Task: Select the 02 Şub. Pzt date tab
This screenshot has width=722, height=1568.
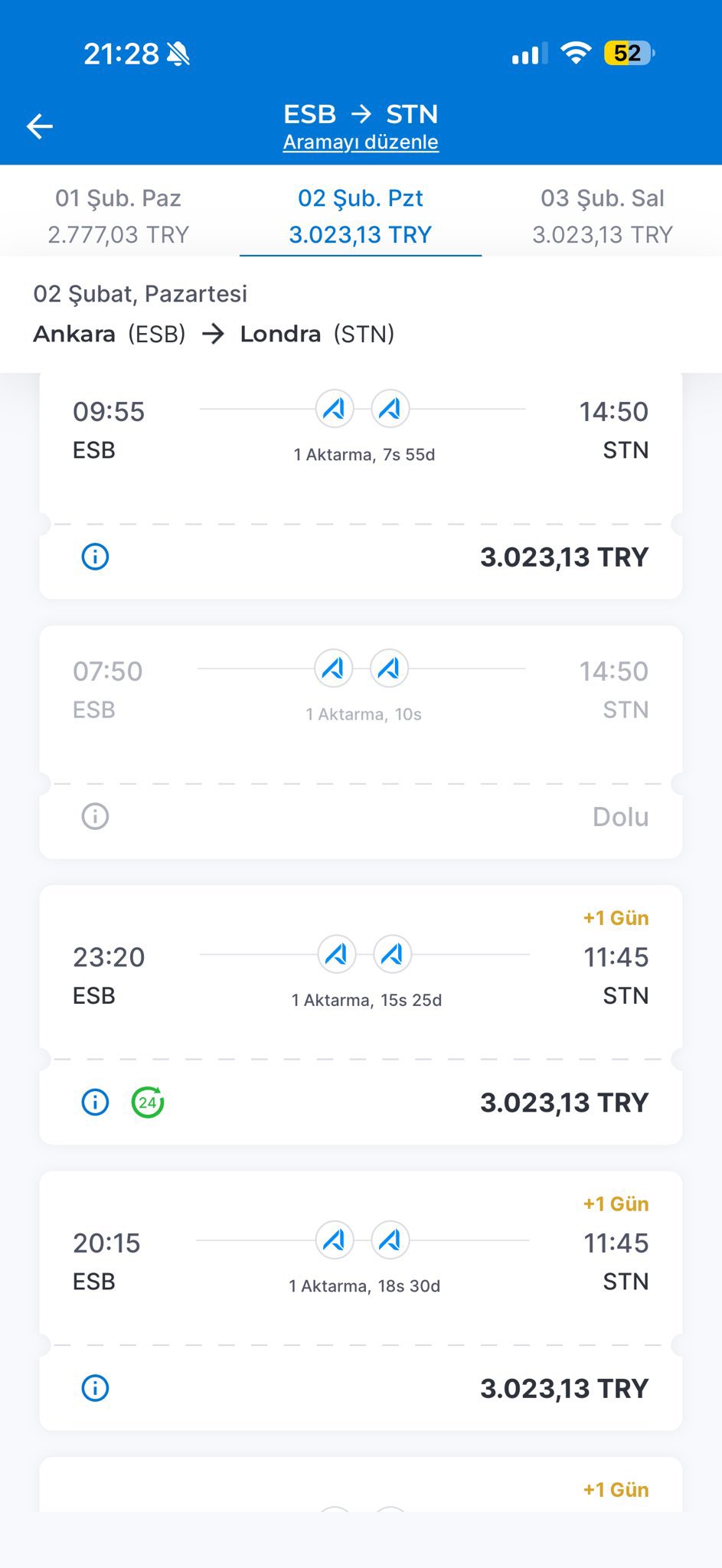Action: tap(361, 216)
